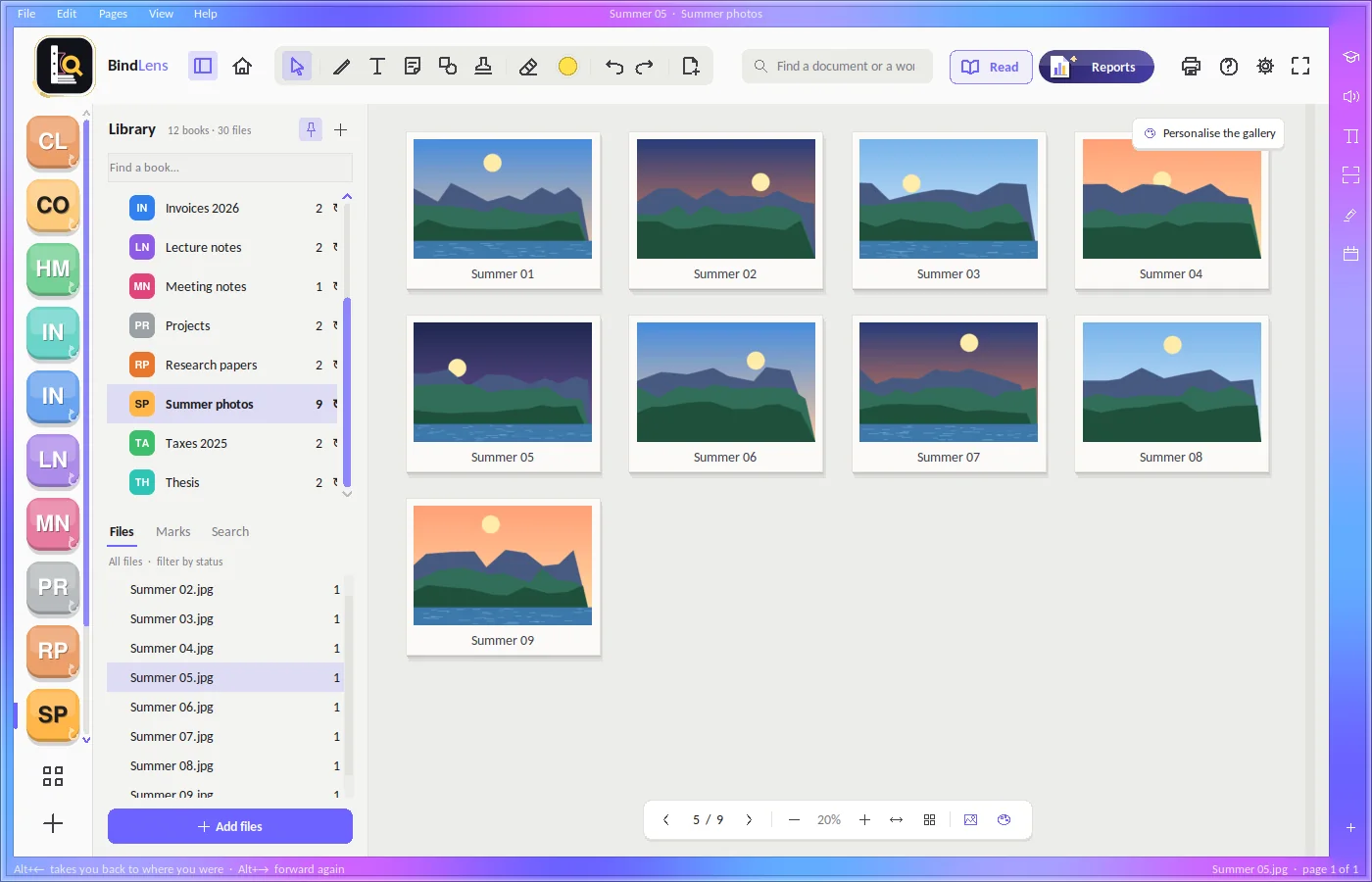
Task: Toggle the palette theme button
Action: point(1004,820)
